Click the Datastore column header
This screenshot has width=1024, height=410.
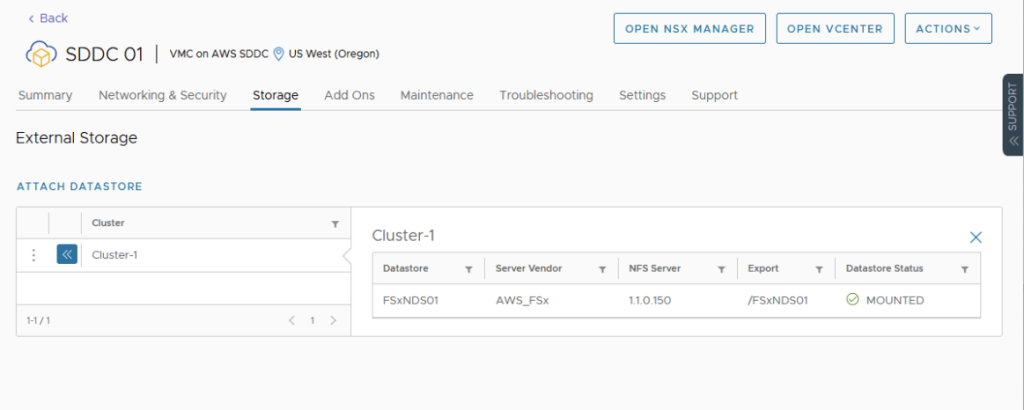[x=404, y=268]
